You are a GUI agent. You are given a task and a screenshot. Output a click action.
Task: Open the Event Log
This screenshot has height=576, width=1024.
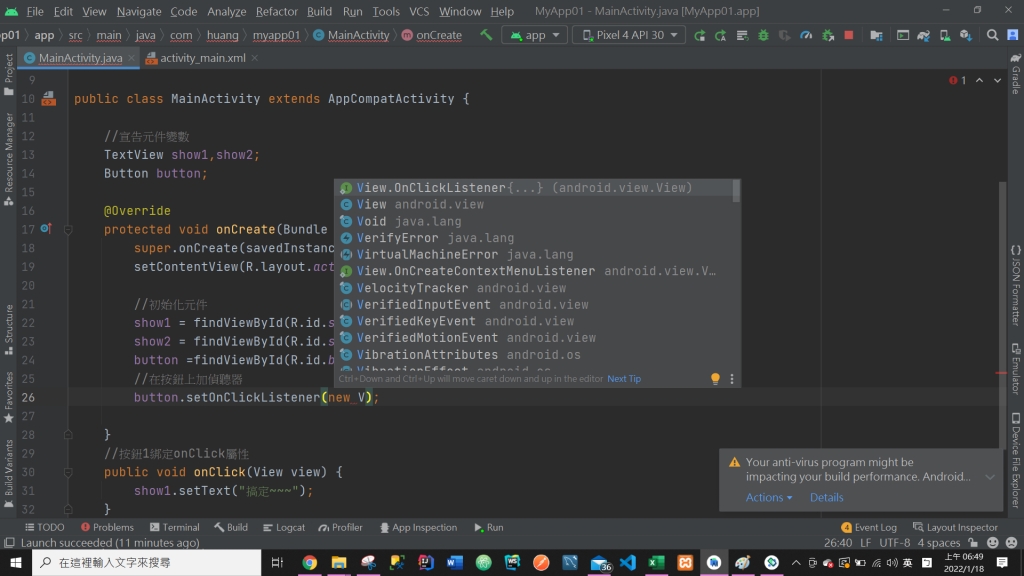pyautogui.click(x=869, y=528)
